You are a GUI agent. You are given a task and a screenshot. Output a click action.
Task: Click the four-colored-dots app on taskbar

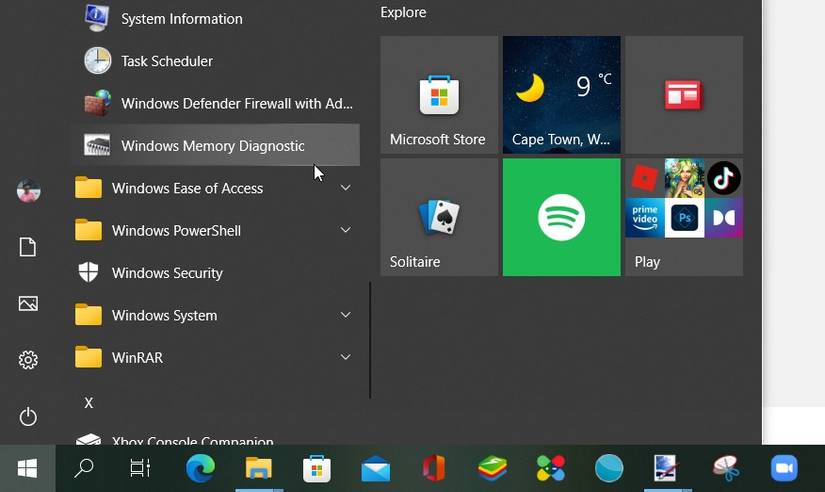[x=551, y=468]
